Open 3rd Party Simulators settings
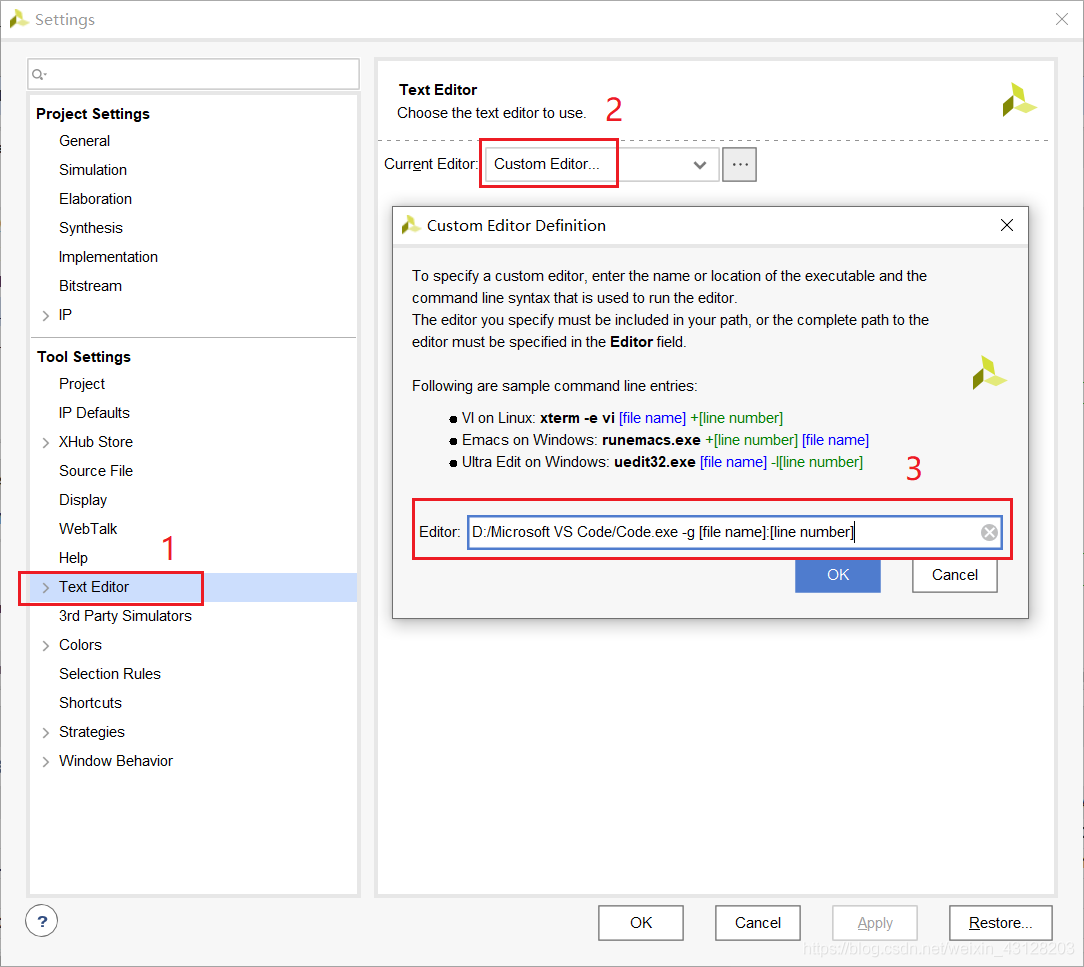Screen dimensions: 1084x967 point(125,617)
